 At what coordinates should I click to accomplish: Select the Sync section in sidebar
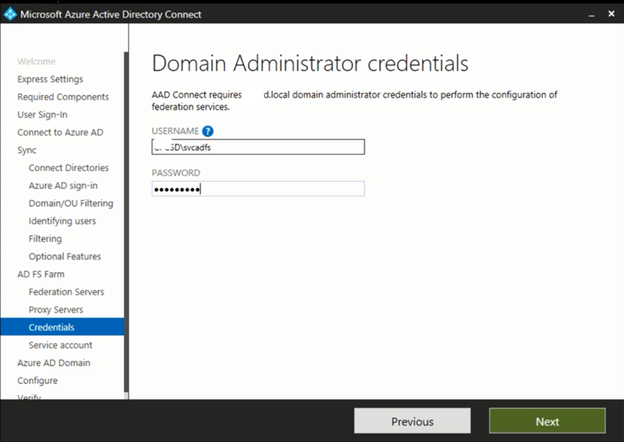point(27,150)
